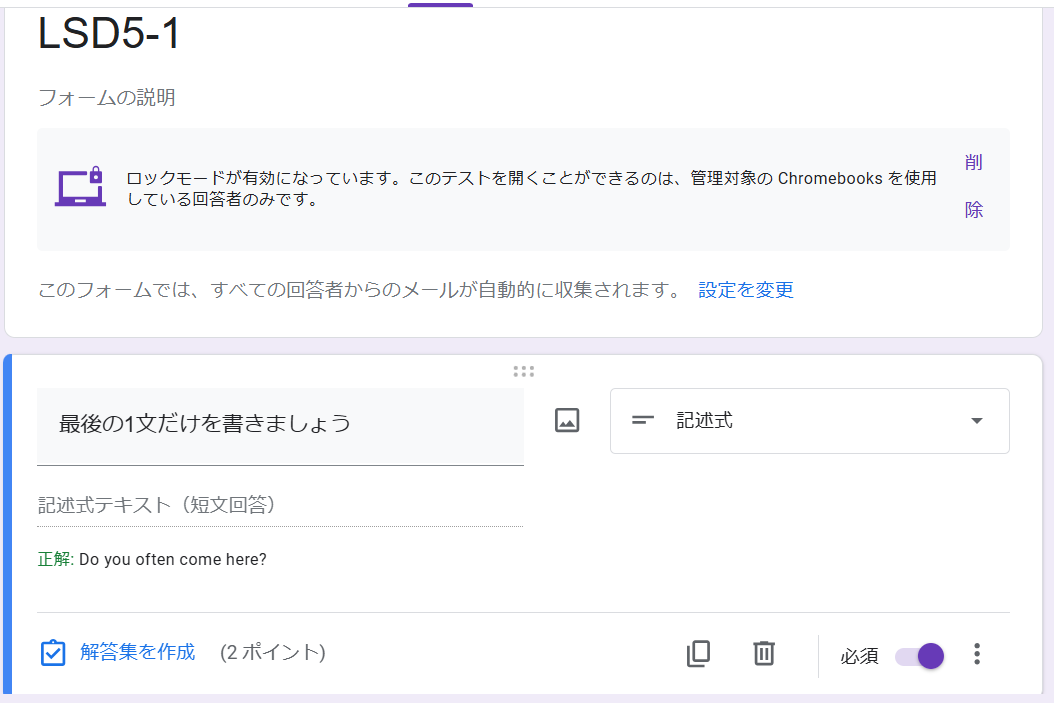Open the three-dot more options menu
1054x703 pixels.
click(977, 654)
